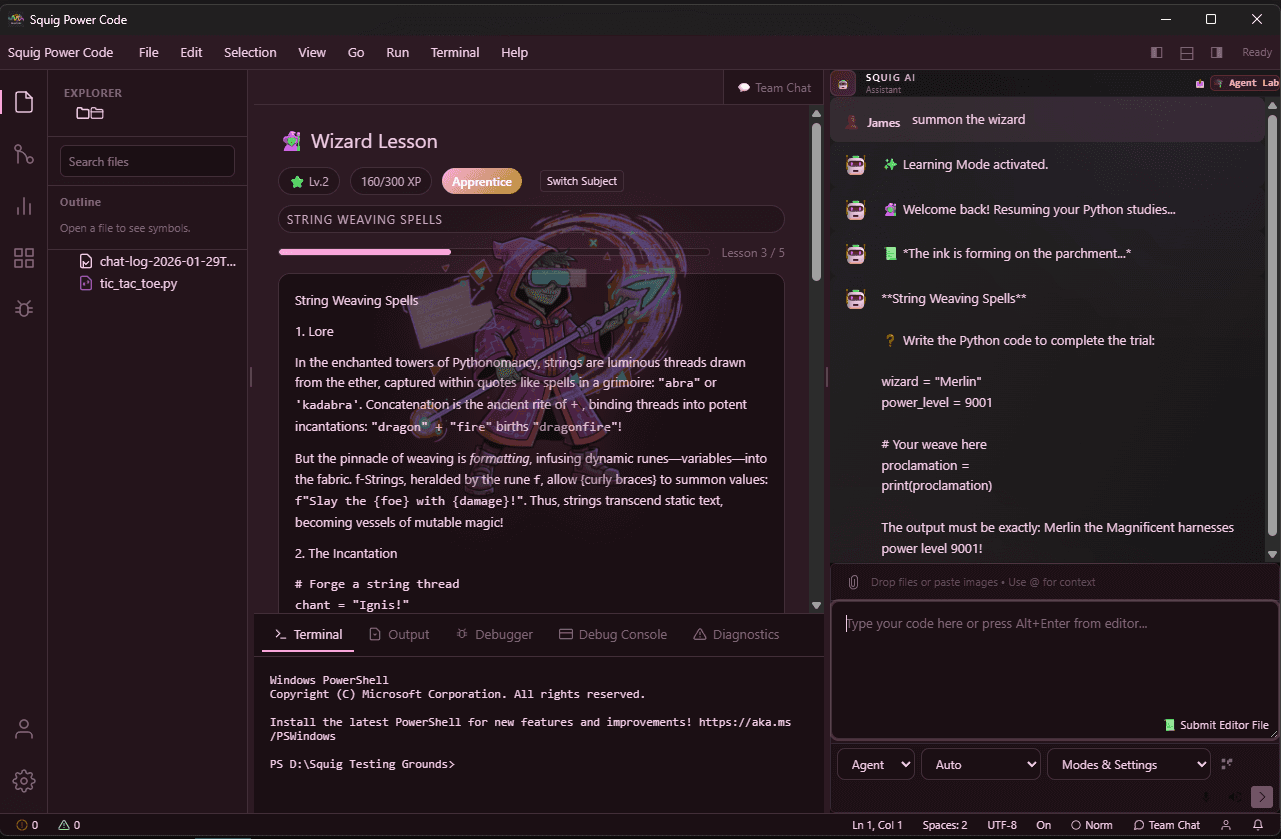Select the bug debugging icon

pyautogui.click(x=23, y=308)
